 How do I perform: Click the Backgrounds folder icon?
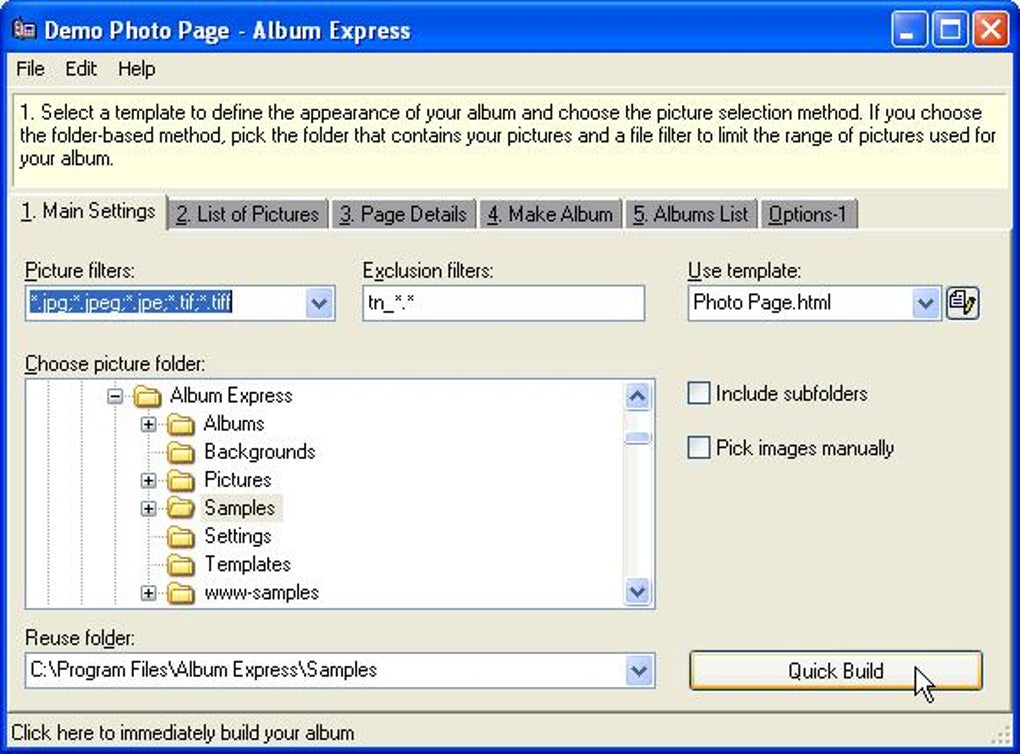tap(181, 452)
